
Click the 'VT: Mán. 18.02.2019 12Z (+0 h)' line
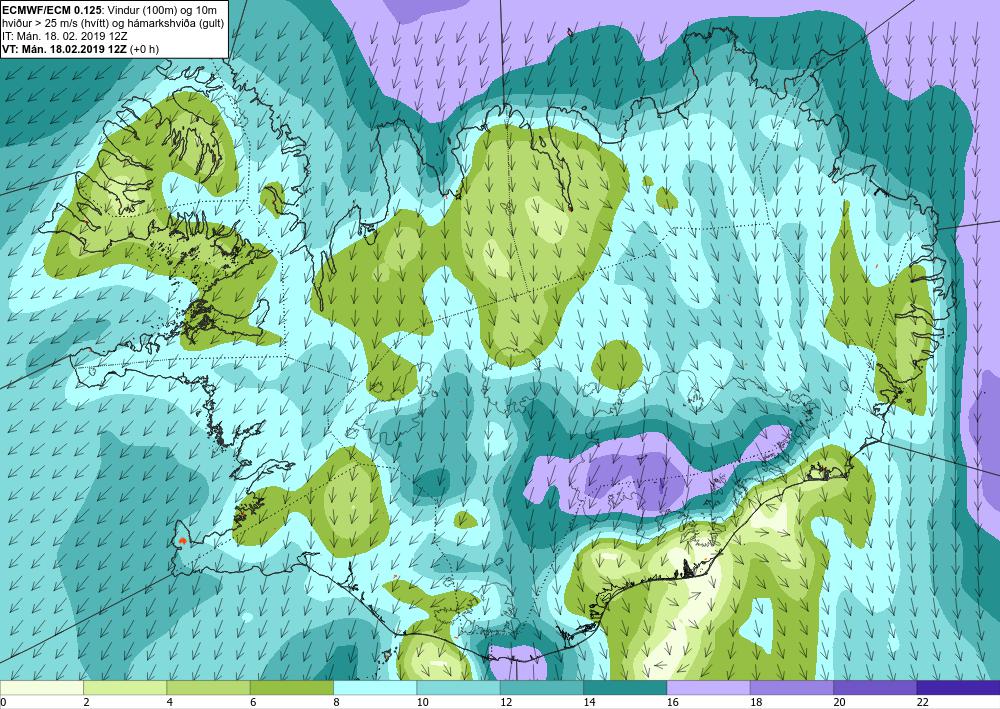(81, 49)
